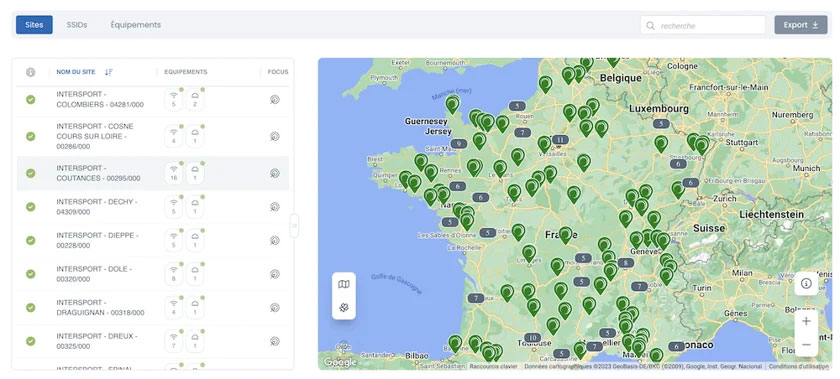Click the green status check for INTERSPORT - DECHY
The height and width of the screenshot is (379, 840).
31,207
